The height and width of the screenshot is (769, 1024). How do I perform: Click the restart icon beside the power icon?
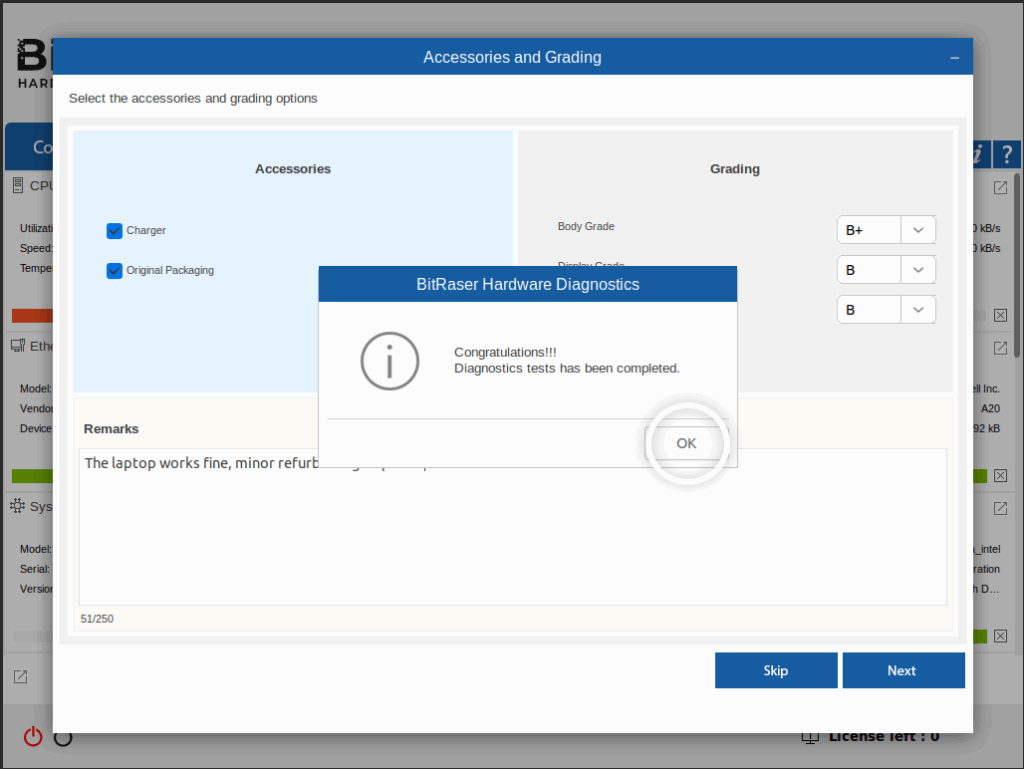[x=63, y=738]
